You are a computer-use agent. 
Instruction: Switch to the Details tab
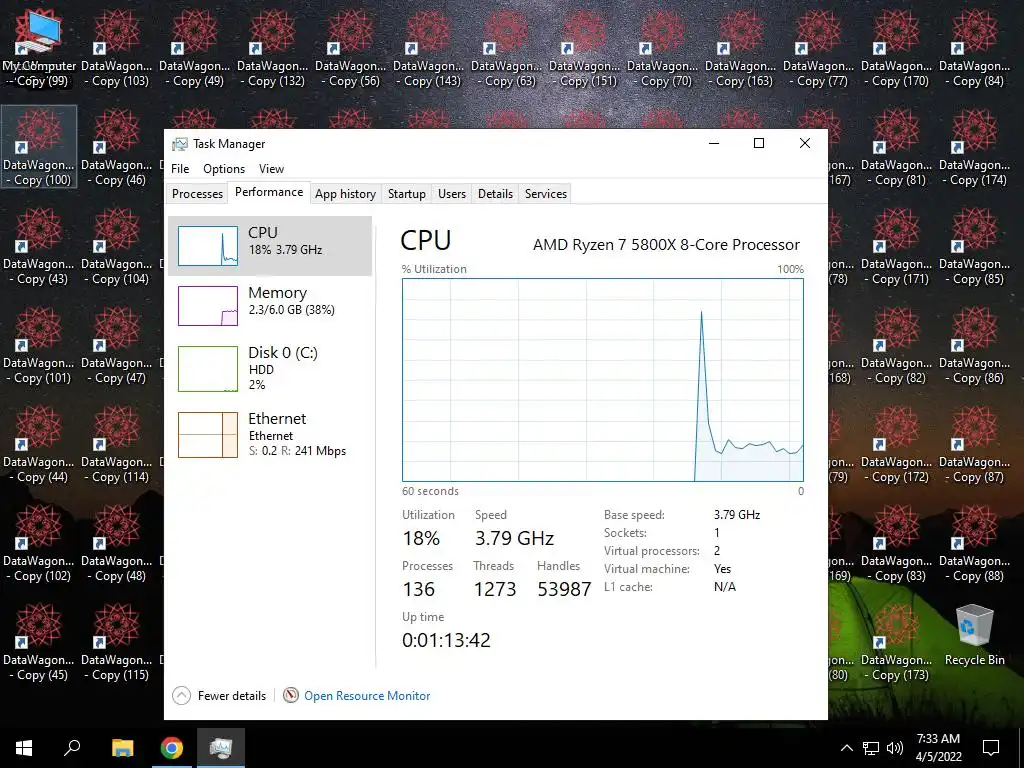495,193
